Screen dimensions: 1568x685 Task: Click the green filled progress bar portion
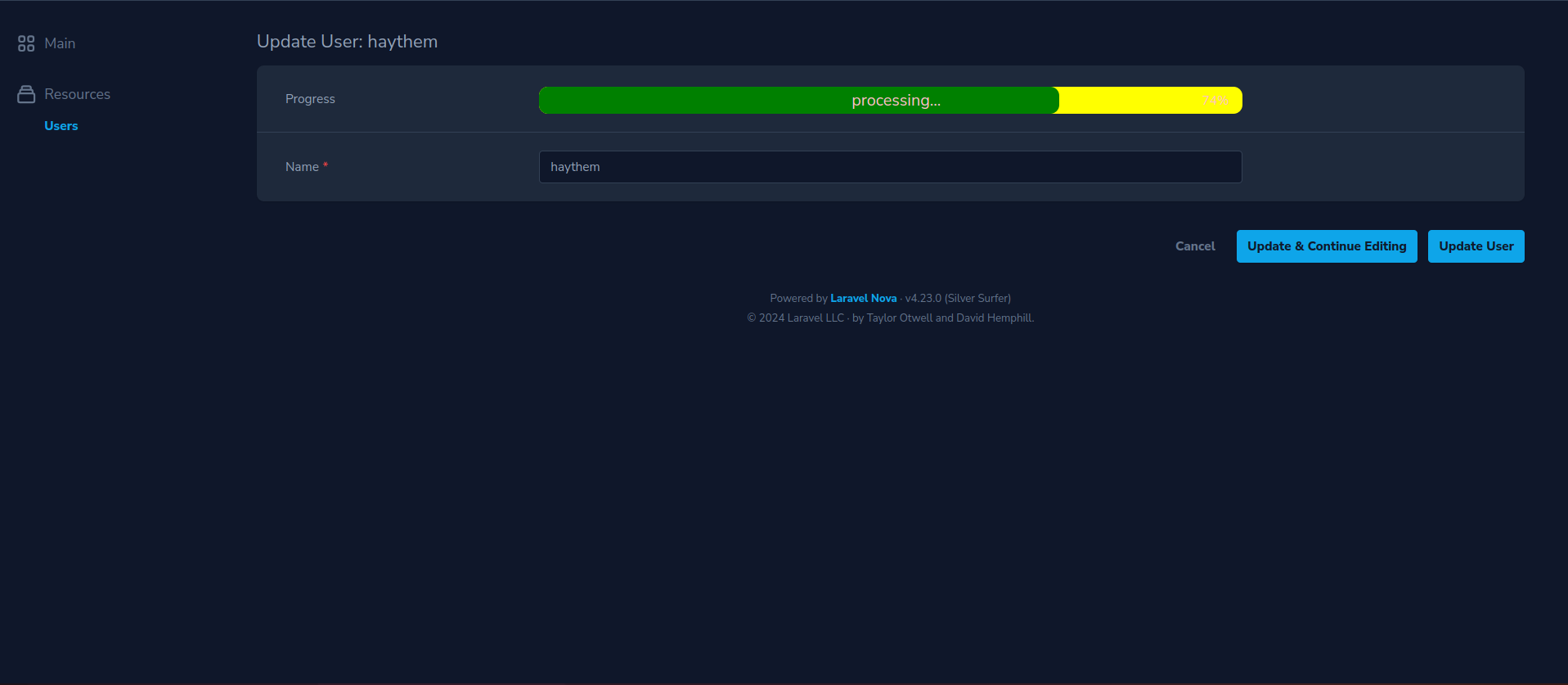pos(695,101)
